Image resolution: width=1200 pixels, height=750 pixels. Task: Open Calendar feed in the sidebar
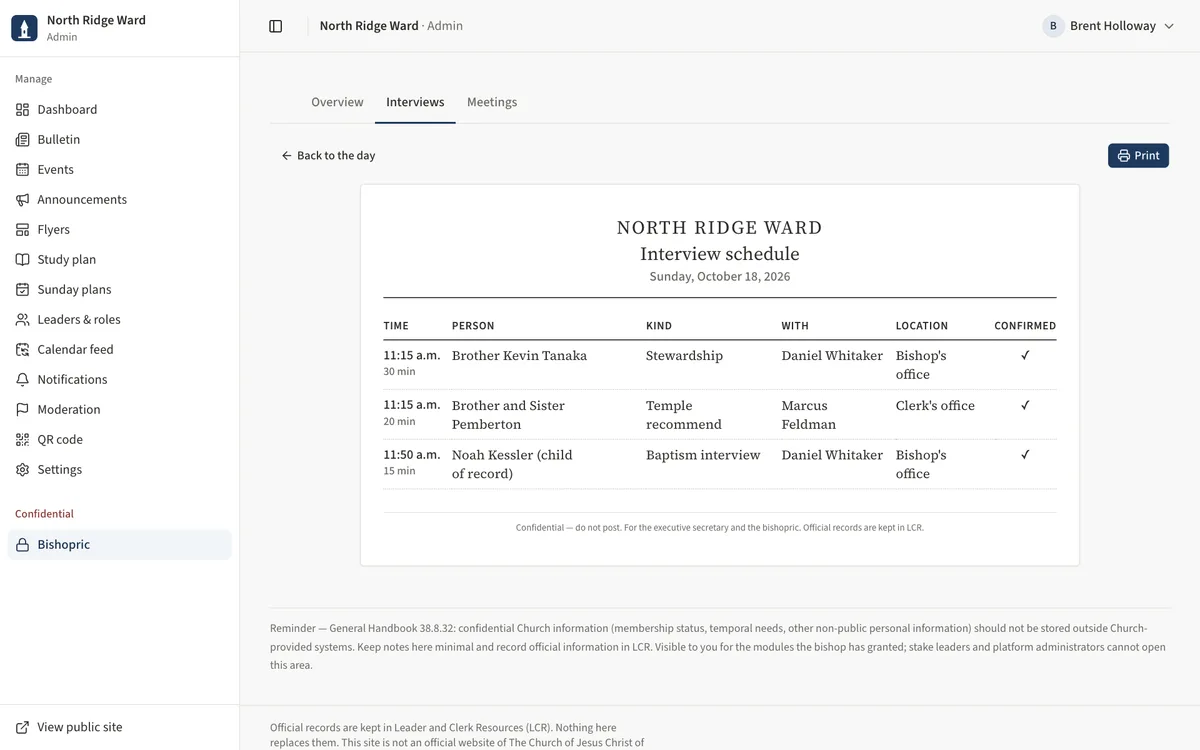120,350
